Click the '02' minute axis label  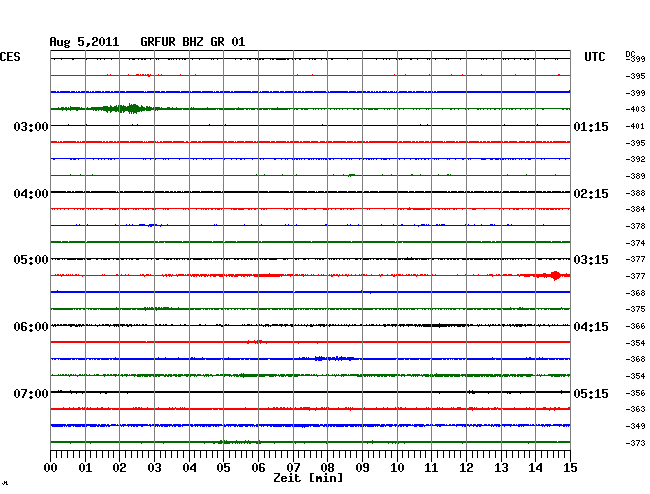tap(119, 468)
